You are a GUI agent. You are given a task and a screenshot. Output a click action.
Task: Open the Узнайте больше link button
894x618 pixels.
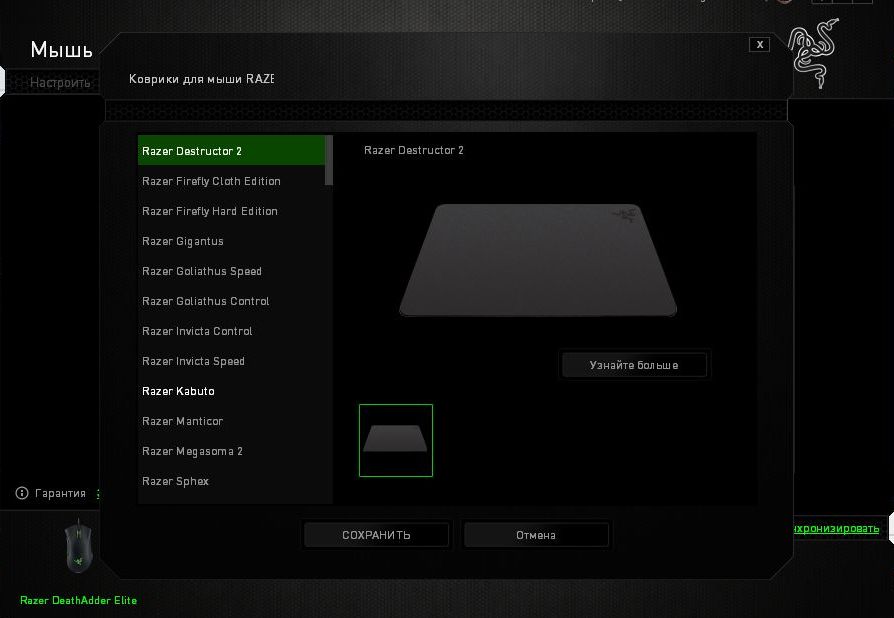[x=634, y=365]
